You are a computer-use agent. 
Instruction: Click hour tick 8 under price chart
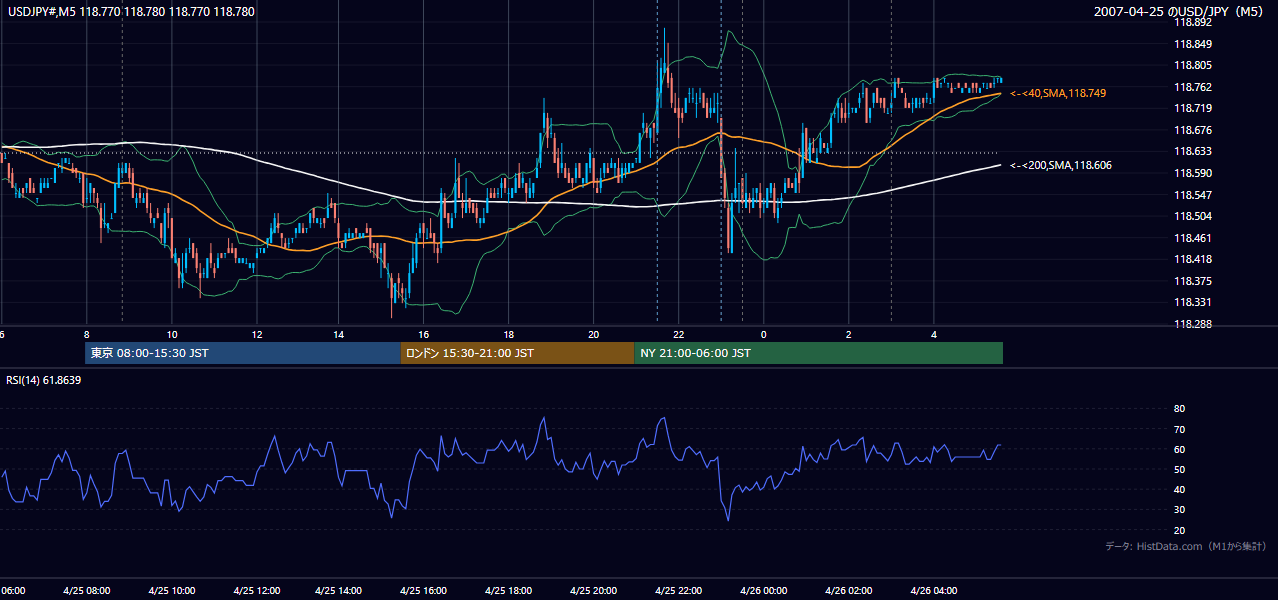click(x=87, y=334)
